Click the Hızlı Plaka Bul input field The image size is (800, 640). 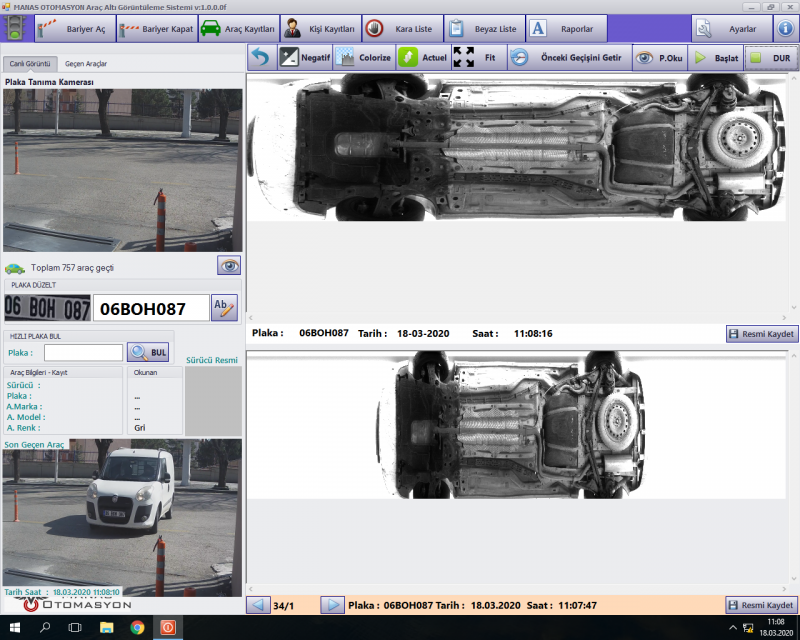click(x=83, y=352)
